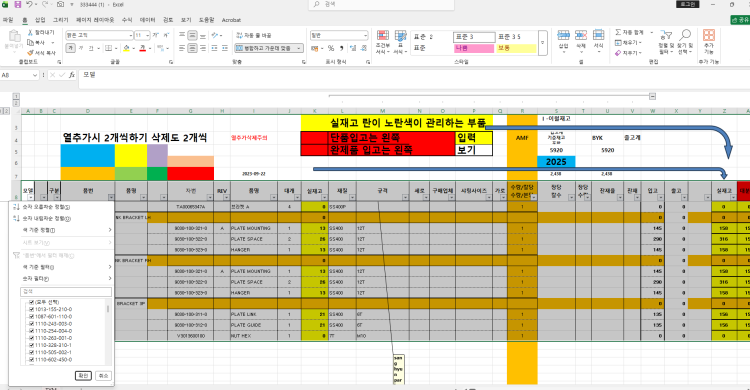
Task: Click the 로그인 sign-in button
Action: 688,4
